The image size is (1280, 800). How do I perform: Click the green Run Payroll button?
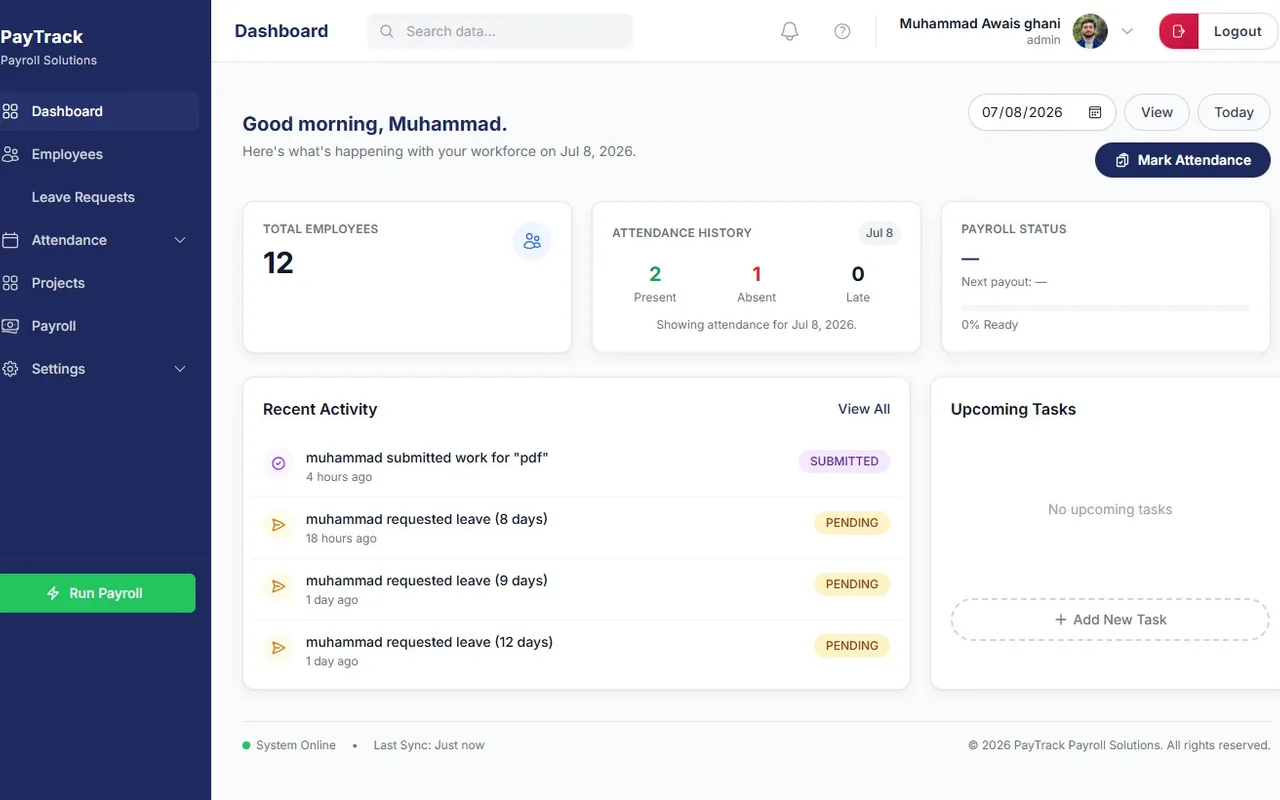pyautogui.click(x=96, y=593)
